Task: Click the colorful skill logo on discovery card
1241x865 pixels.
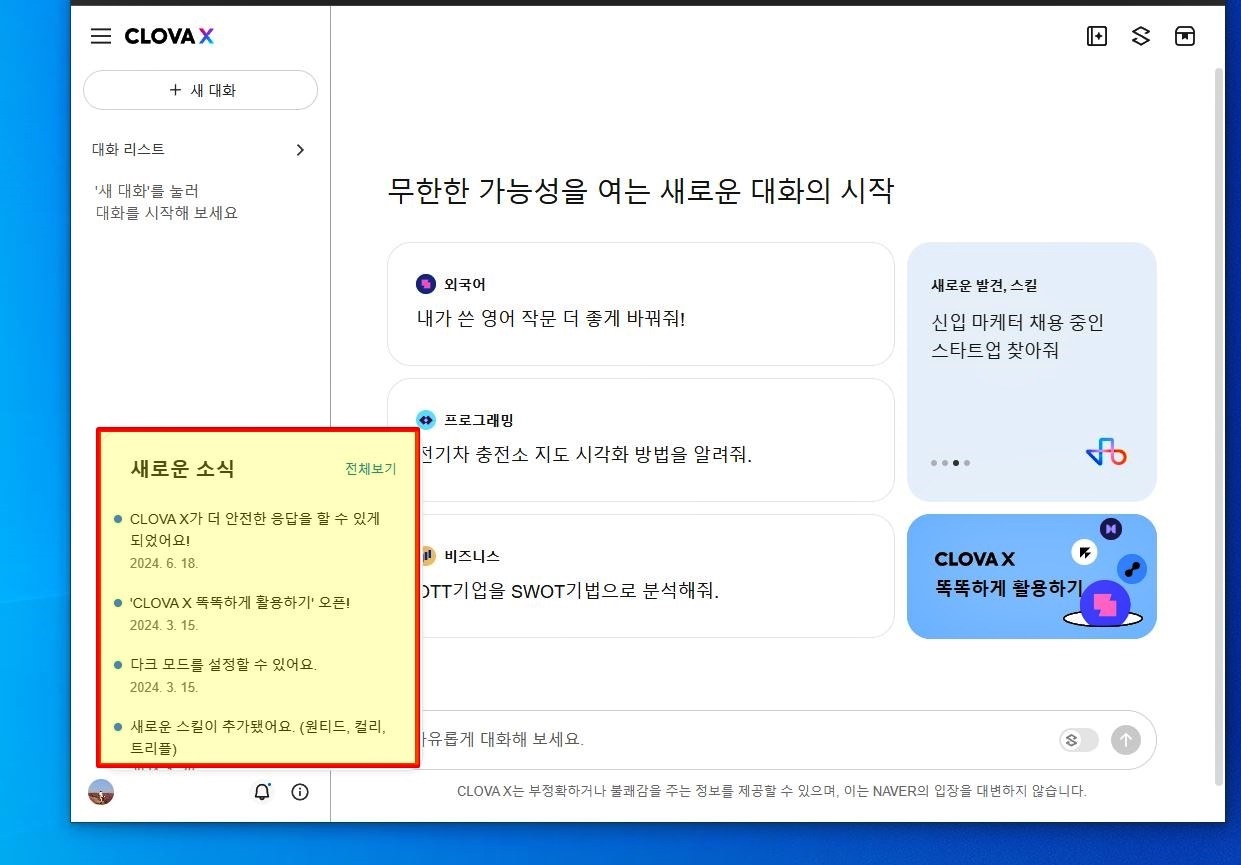Action: point(1106,454)
